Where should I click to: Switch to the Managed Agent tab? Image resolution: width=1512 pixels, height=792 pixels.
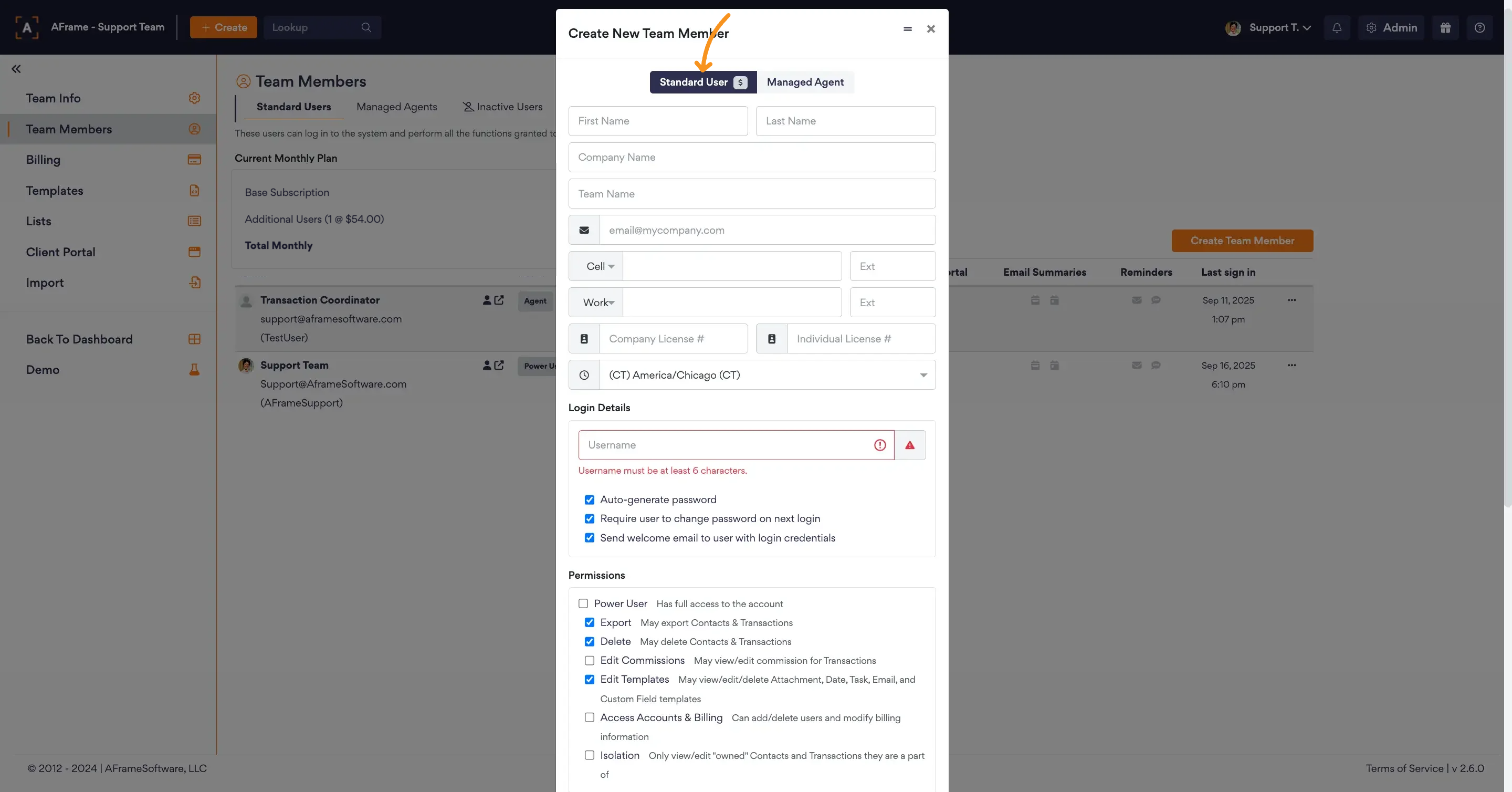[805, 82]
